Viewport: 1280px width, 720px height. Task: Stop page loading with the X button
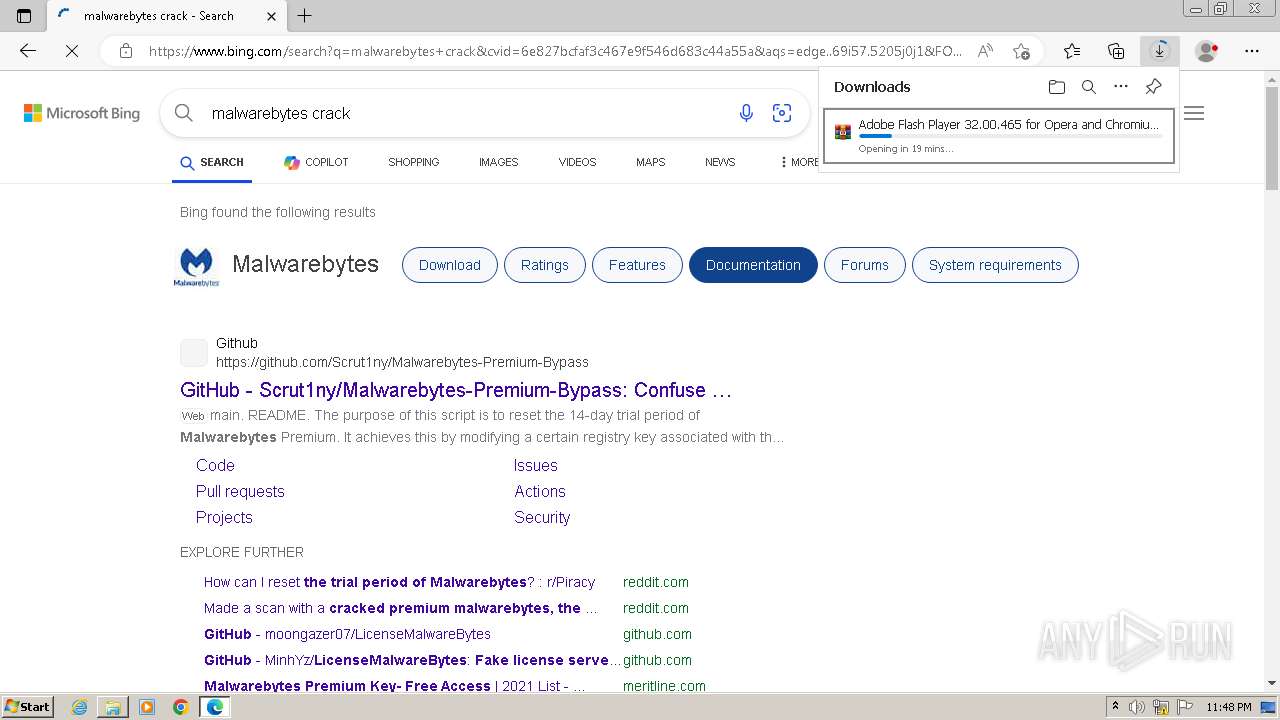coord(72,51)
